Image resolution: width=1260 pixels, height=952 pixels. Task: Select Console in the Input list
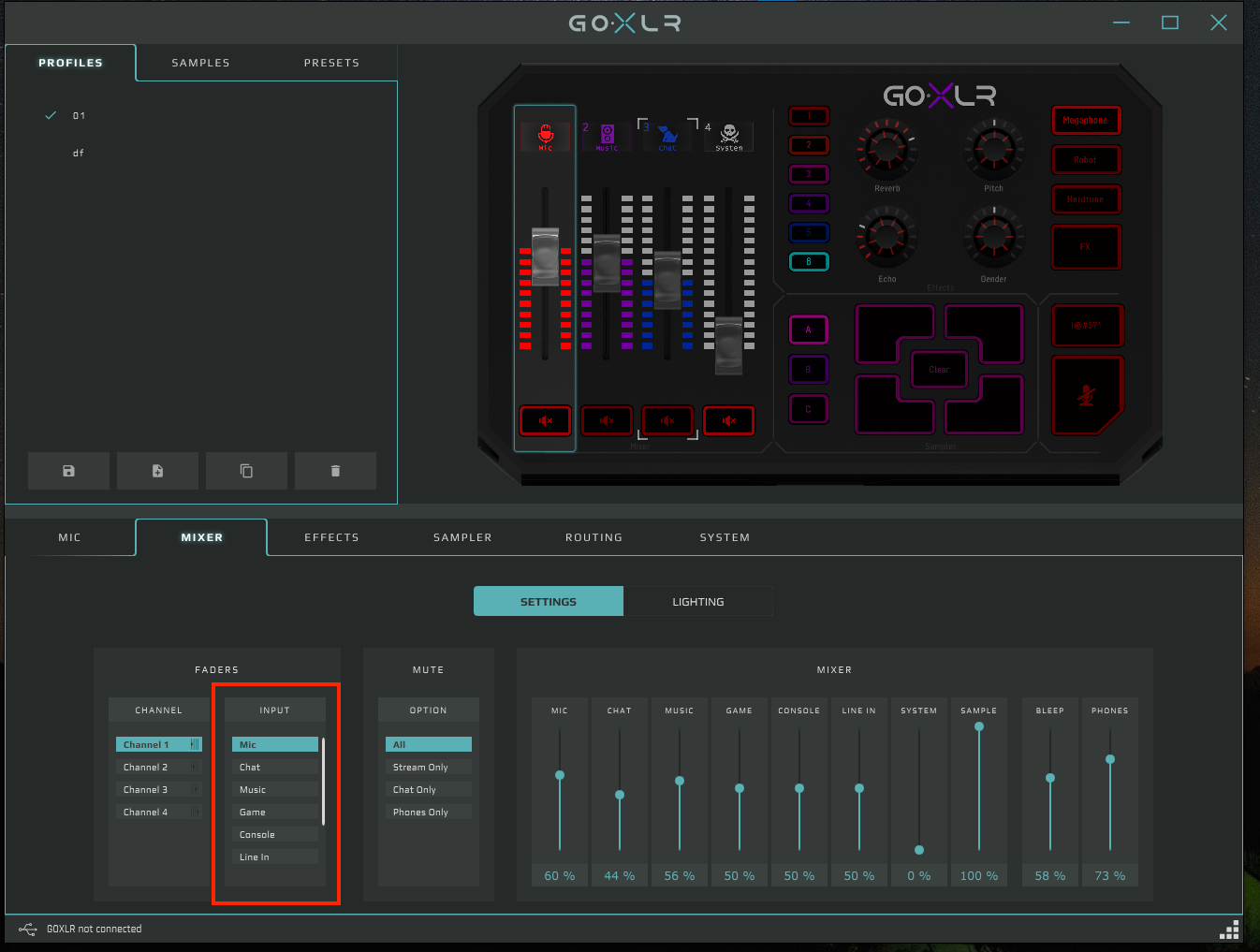(x=275, y=834)
